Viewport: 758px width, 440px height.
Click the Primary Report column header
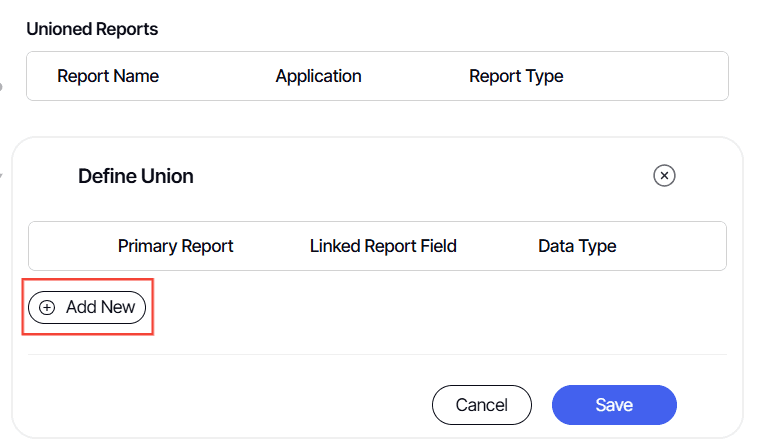pos(175,246)
